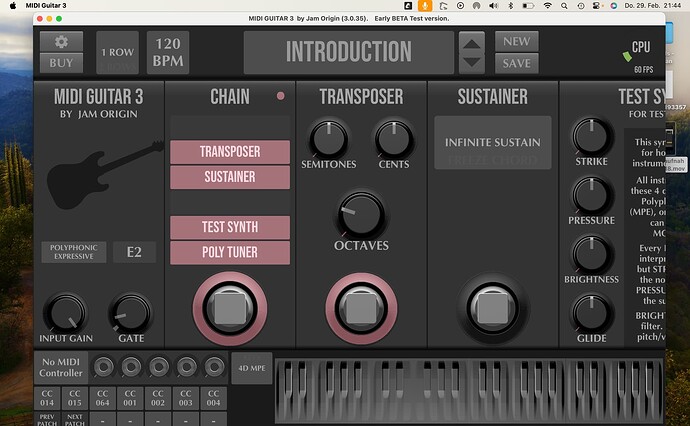The height and width of the screenshot is (426, 690).
Task: Click the electric guitar silhouette
Action: (x=105, y=174)
